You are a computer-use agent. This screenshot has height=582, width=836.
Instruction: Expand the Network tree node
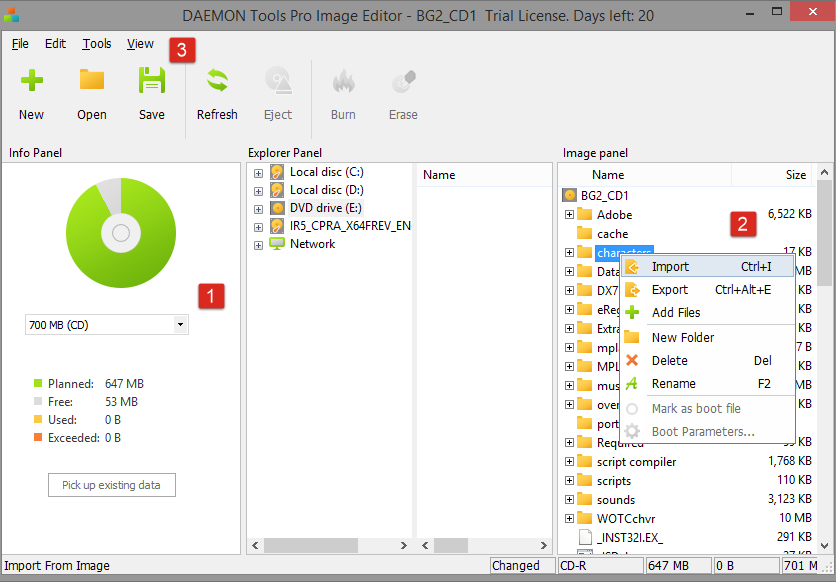coord(259,246)
